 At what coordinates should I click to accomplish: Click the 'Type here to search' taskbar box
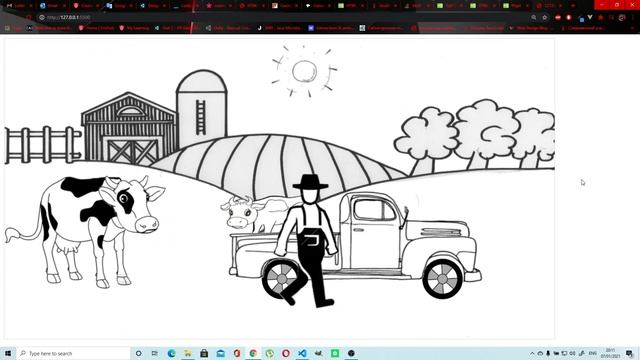coord(73,353)
